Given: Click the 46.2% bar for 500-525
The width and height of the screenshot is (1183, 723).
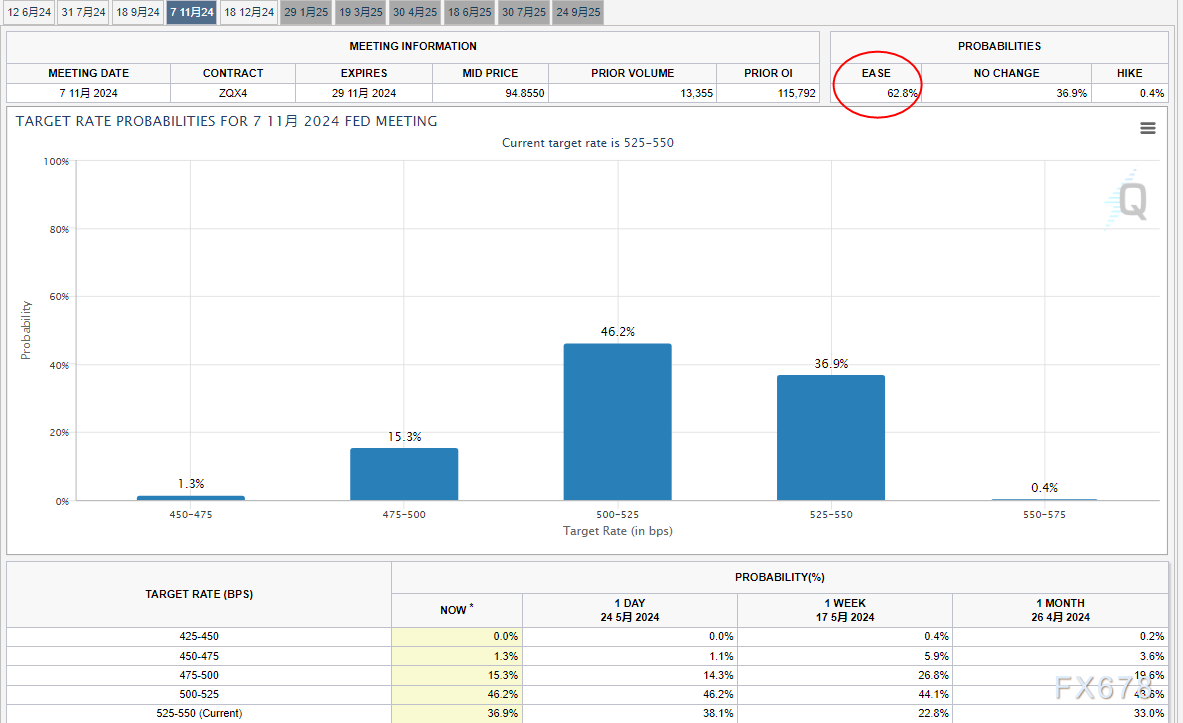Looking at the screenshot, I should (617, 422).
